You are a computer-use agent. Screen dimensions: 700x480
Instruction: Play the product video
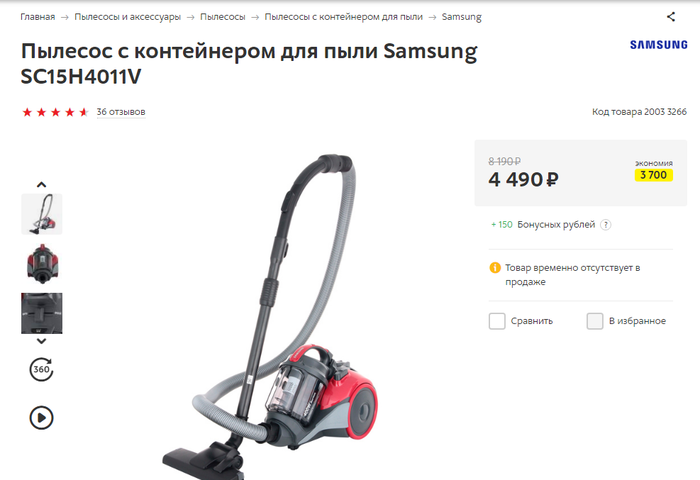coord(42,418)
